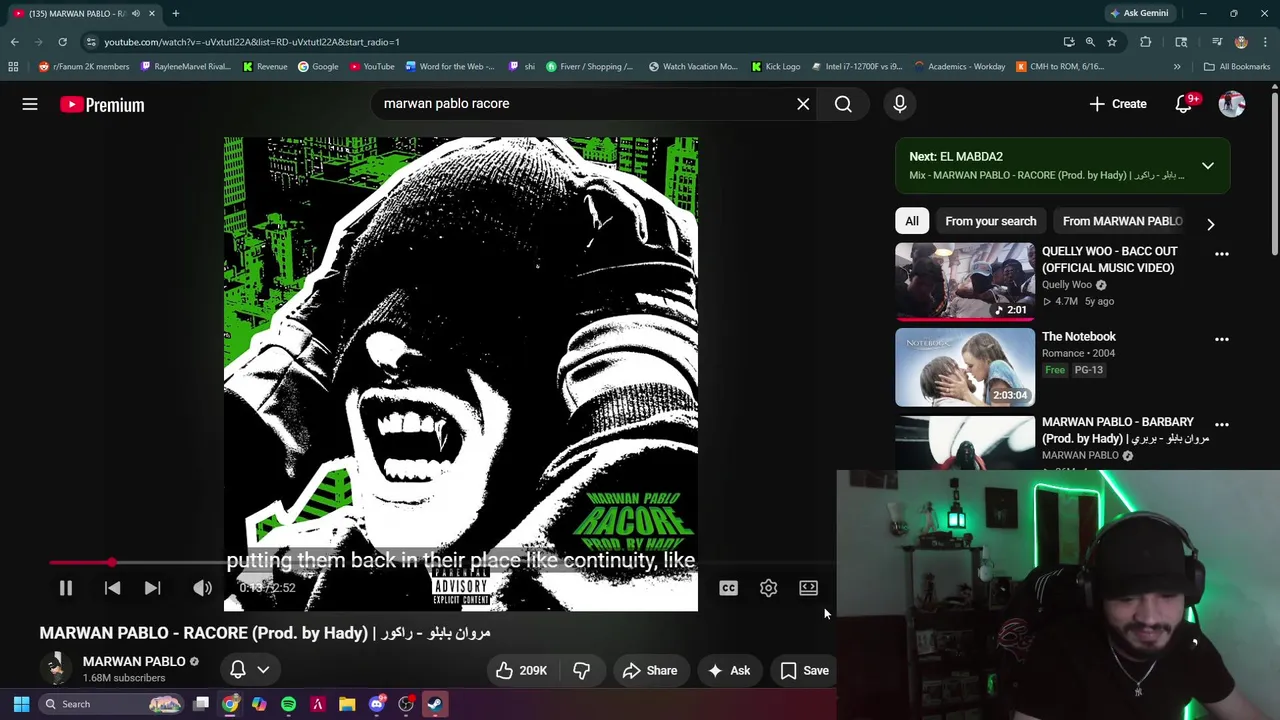Select the From MARWAN PABLO chip

pos(1122,221)
